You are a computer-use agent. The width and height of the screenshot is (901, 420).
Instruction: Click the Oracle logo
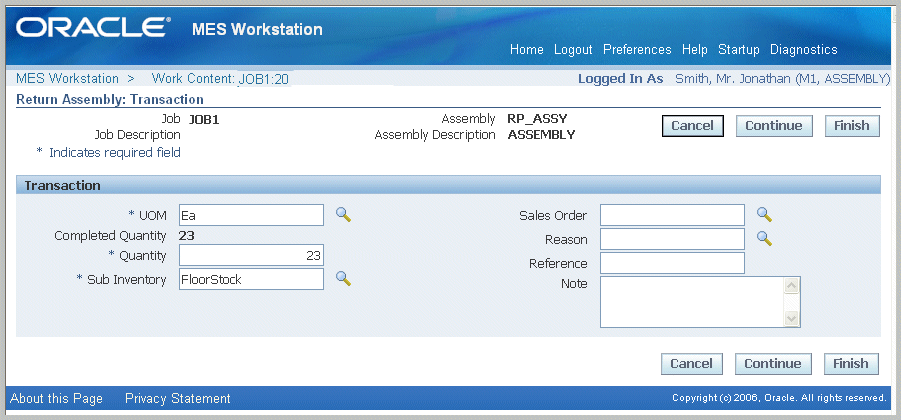point(94,28)
